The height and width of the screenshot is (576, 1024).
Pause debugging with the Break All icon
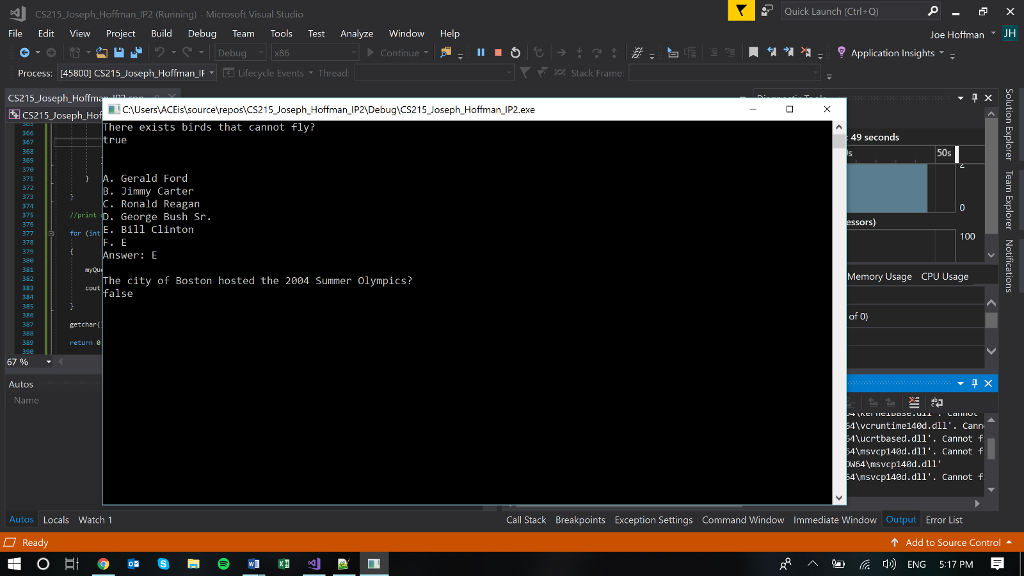tap(482, 52)
